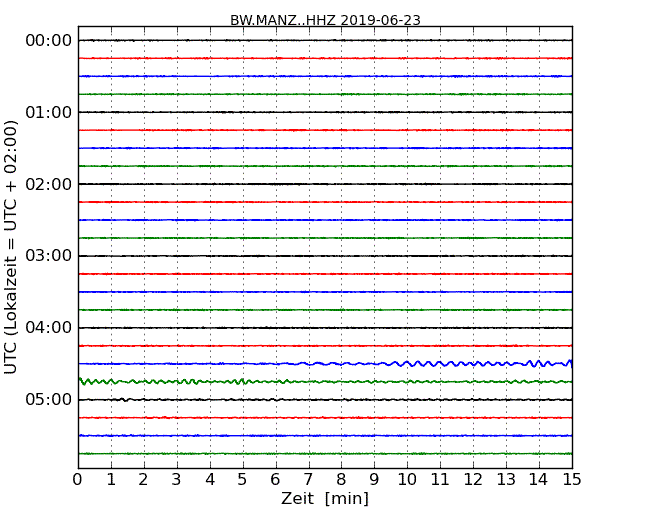Click the x-axis tick label 3
This screenshot has width=650, height=520.
tap(177, 480)
